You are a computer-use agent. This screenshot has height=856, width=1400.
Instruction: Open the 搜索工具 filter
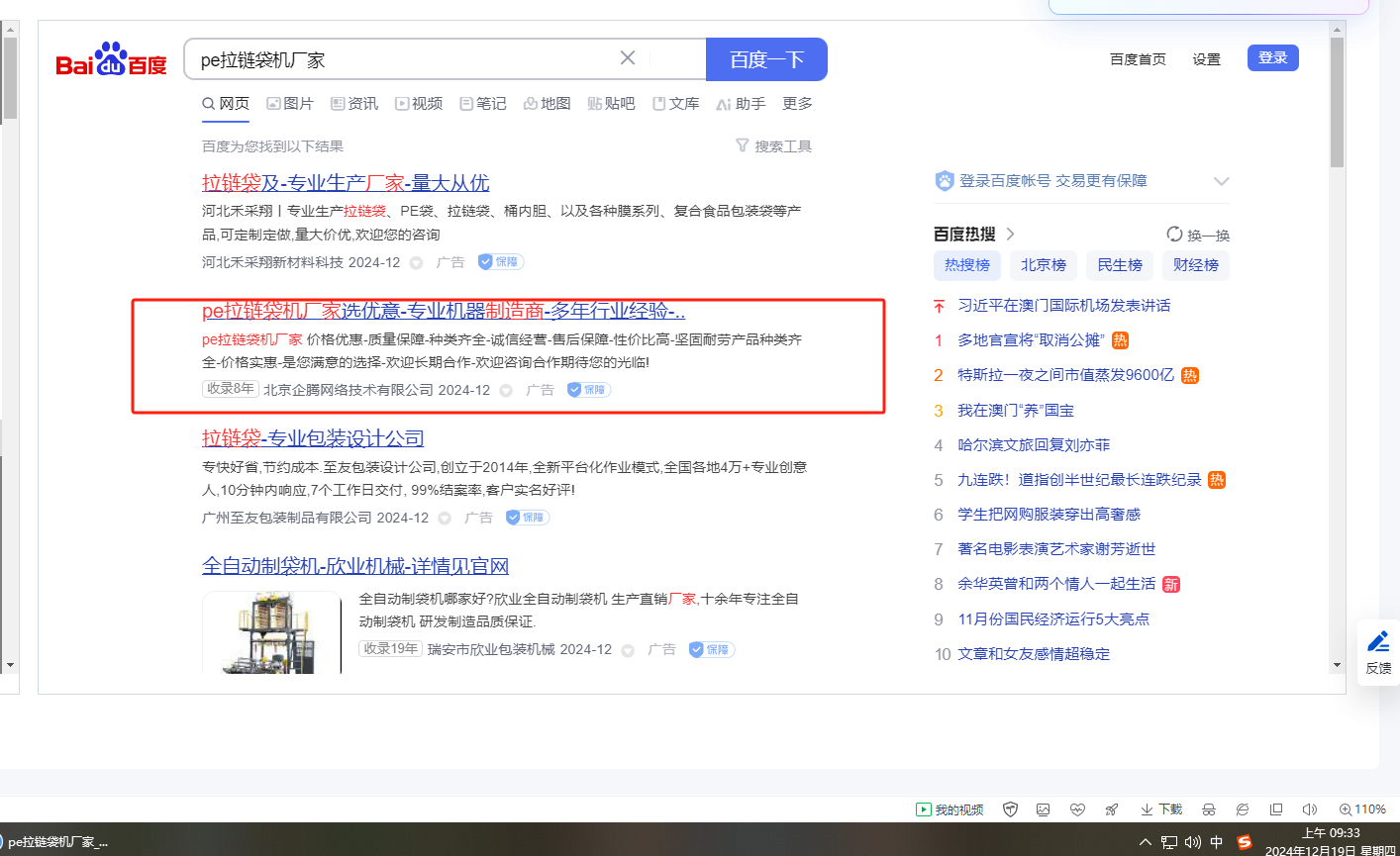tap(773, 146)
